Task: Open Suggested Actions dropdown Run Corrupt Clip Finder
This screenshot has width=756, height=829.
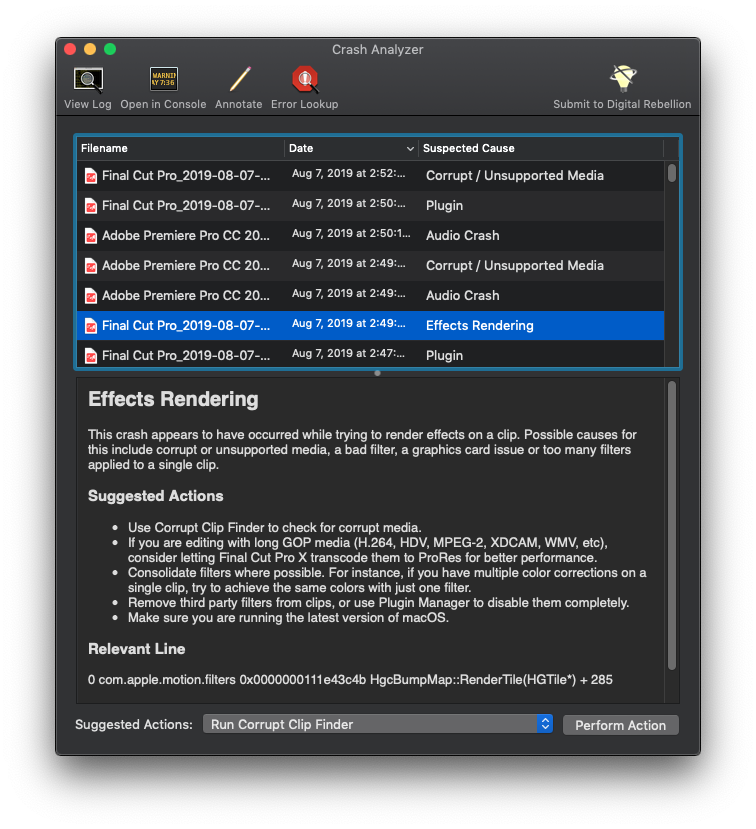Action: [377, 724]
